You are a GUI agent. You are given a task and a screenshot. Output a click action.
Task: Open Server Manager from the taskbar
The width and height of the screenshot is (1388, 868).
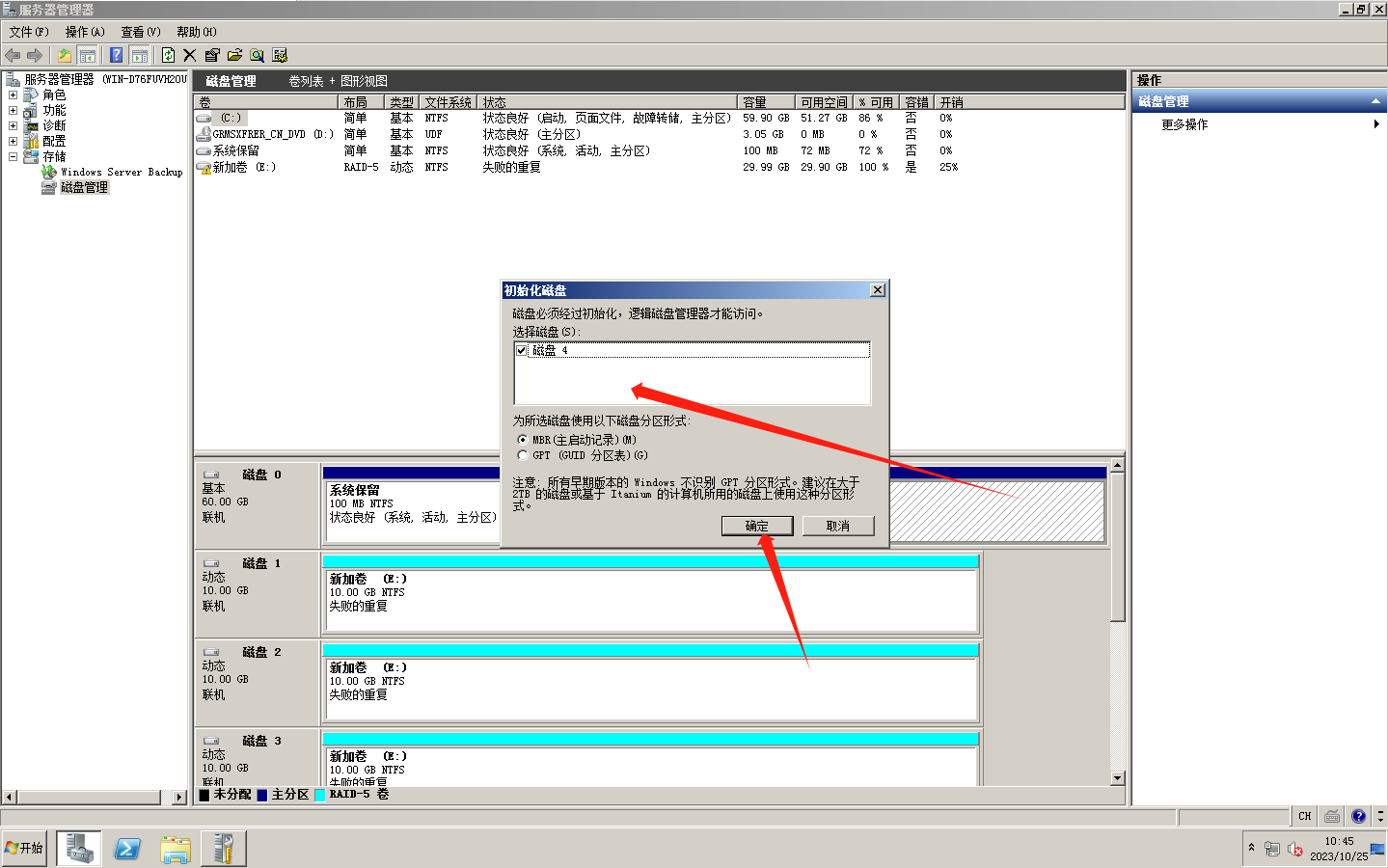pyautogui.click(x=79, y=848)
